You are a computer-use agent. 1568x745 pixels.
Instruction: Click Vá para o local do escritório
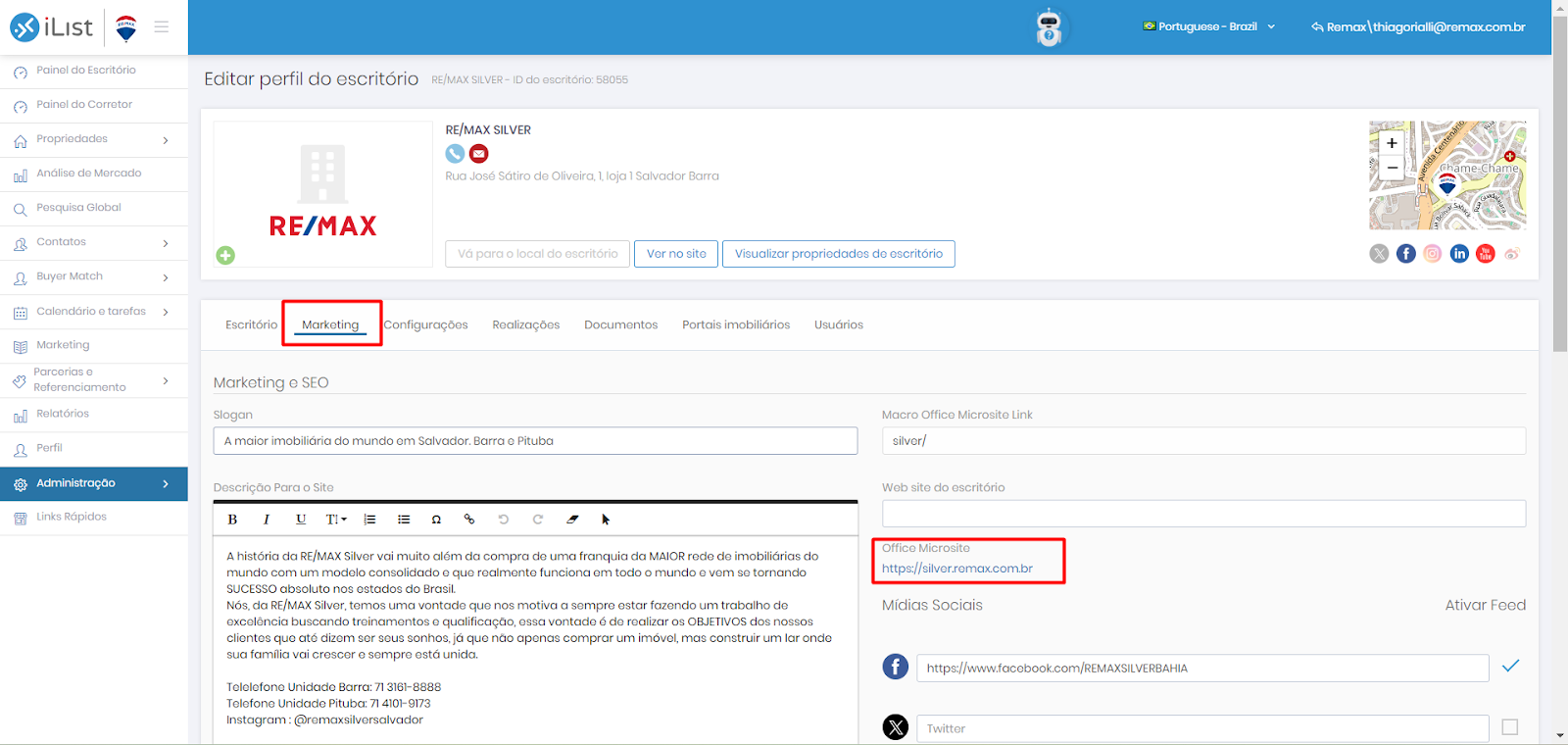pyautogui.click(x=537, y=254)
